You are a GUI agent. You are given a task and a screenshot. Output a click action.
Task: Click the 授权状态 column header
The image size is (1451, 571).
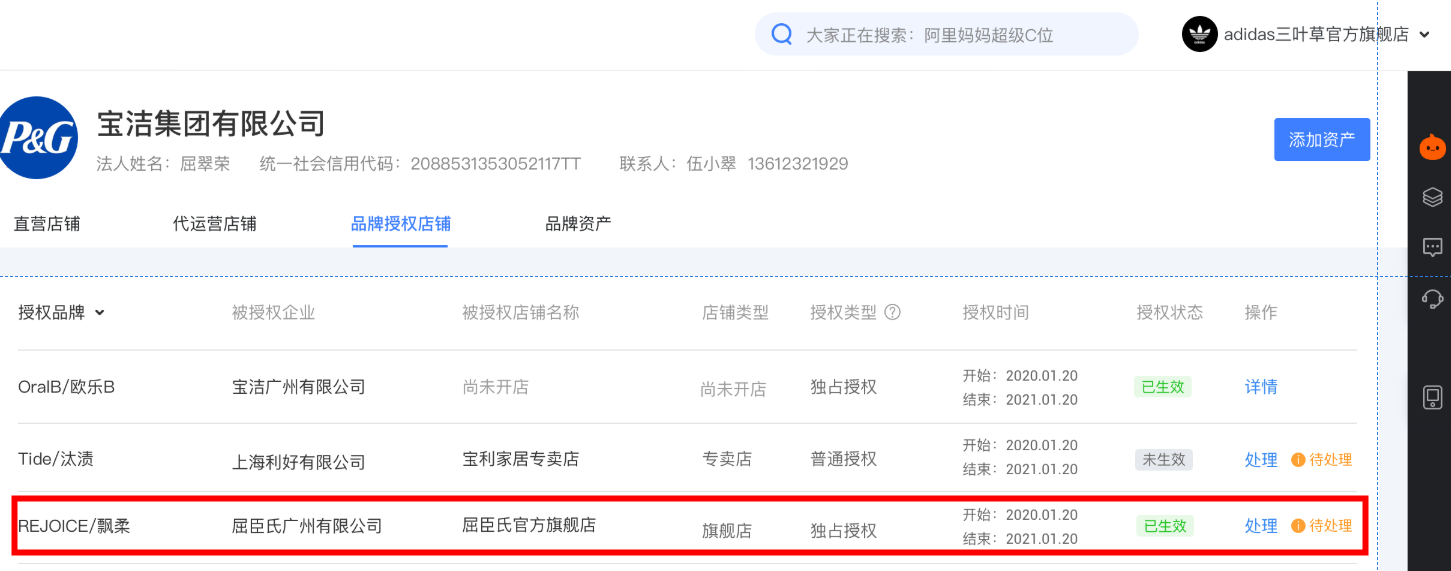pyautogui.click(x=1170, y=313)
